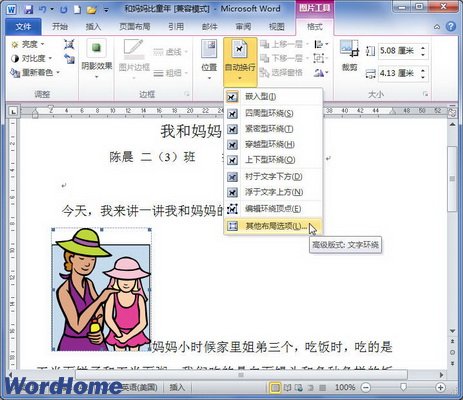Click the Redo icon in quick access toolbar
Viewport: 463px width, 400px height.
63,9
